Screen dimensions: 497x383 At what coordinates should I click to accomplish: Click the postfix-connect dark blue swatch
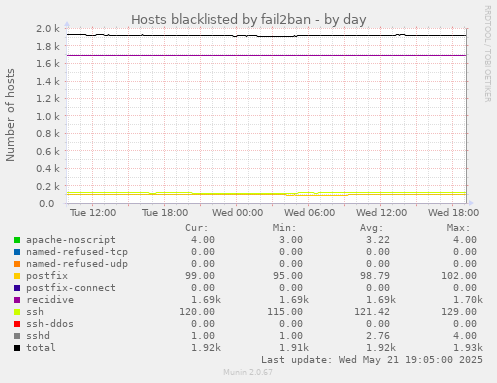point(17,288)
